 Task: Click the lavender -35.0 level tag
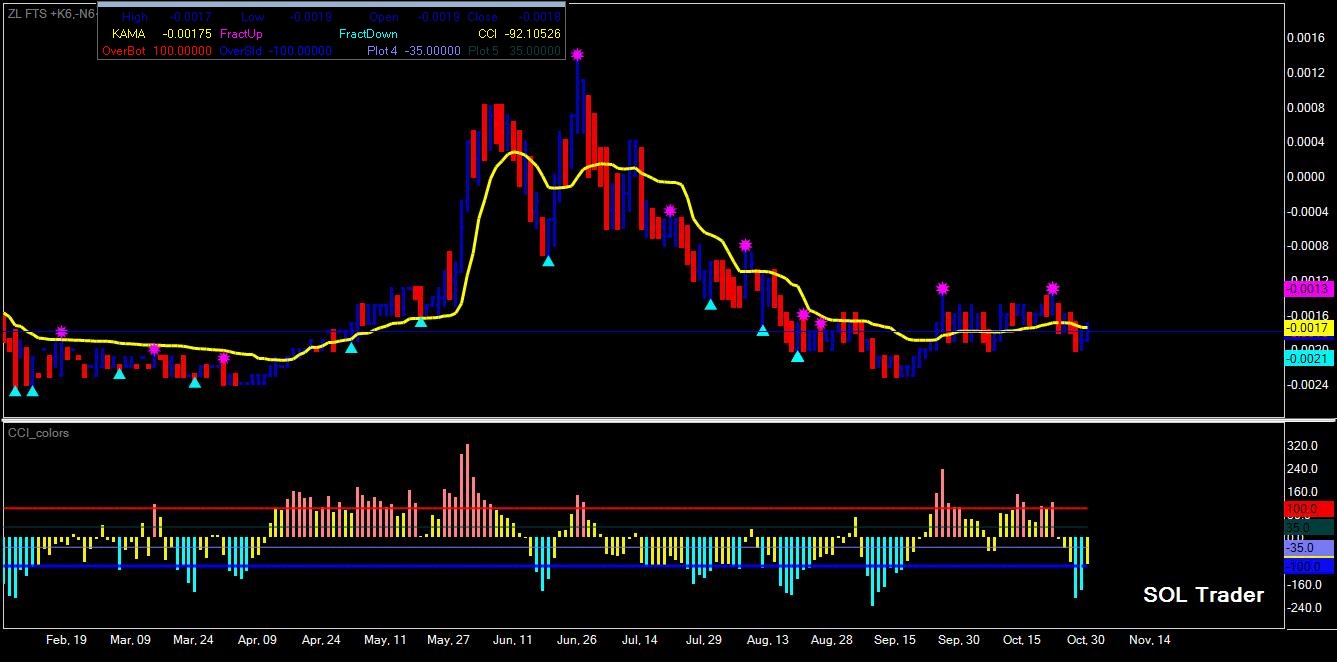click(x=1308, y=547)
